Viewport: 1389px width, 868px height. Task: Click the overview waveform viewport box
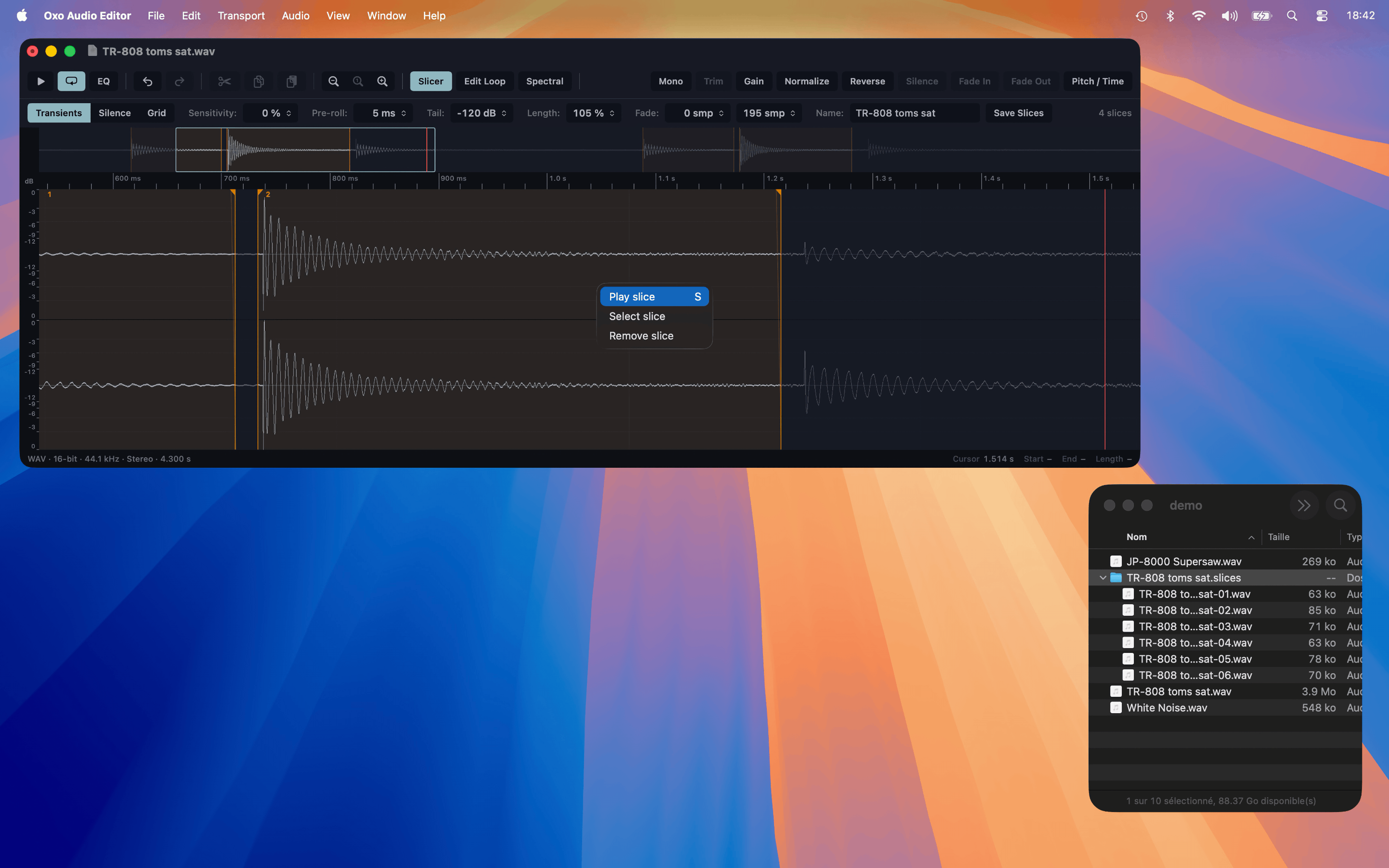[x=305, y=150]
